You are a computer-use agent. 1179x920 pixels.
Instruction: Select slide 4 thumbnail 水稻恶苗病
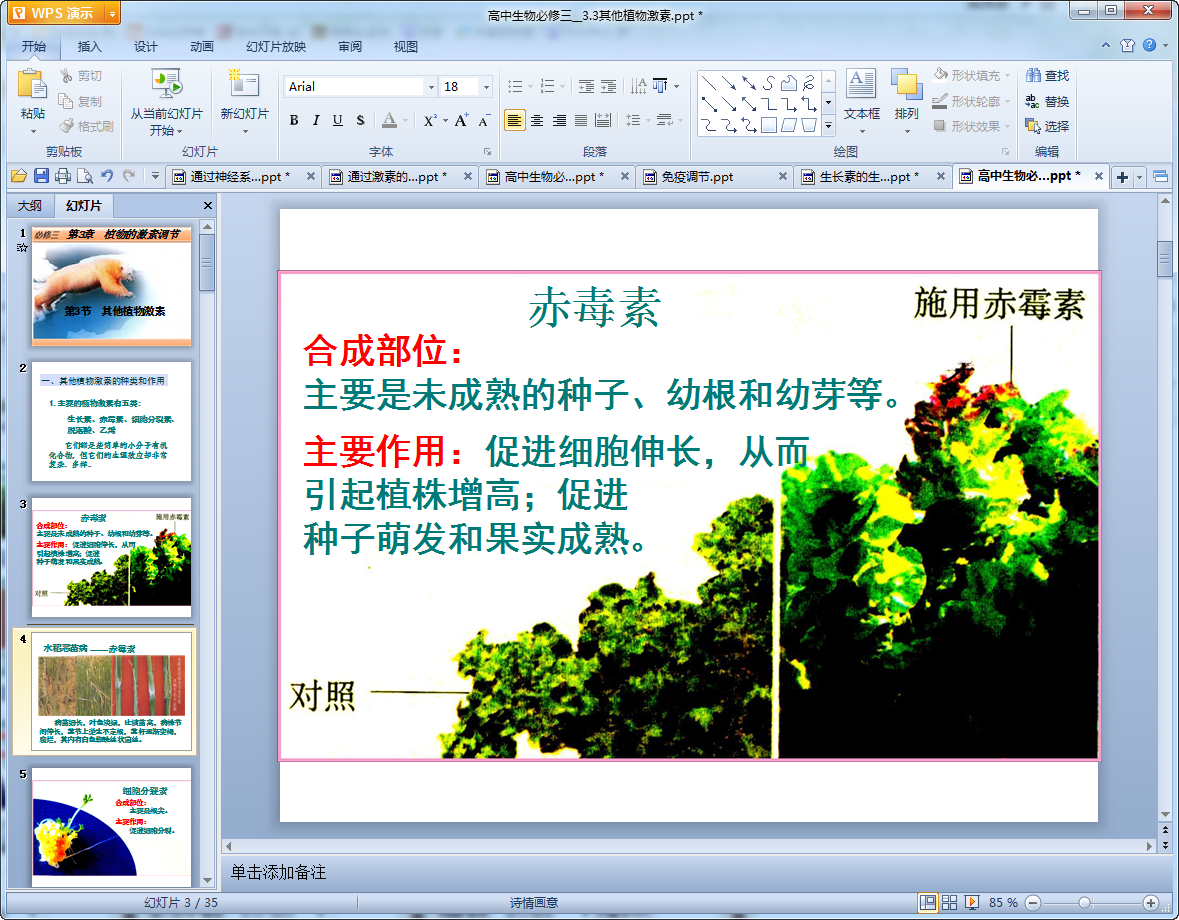click(x=111, y=692)
